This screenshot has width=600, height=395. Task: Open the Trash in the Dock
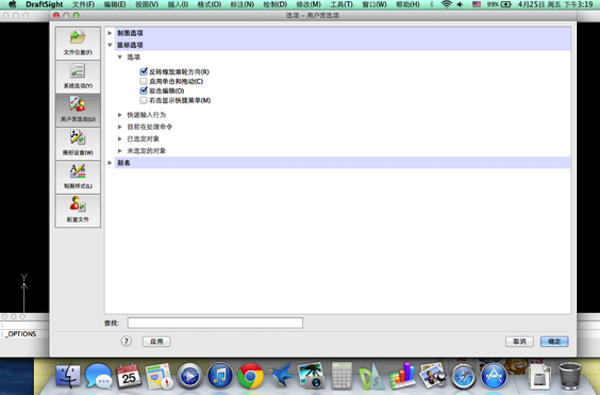(x=570, y=376)
